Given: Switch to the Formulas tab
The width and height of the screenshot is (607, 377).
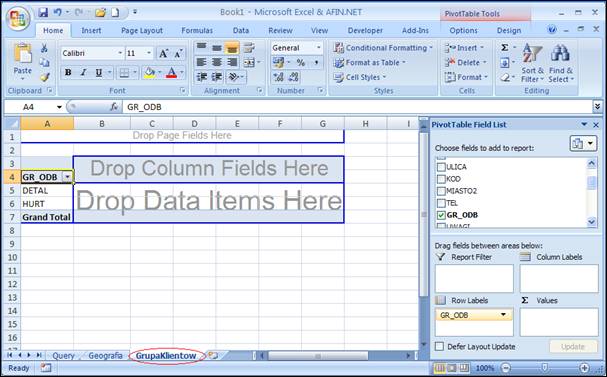Looking at the screenshot, I should [x=197, y=31].
